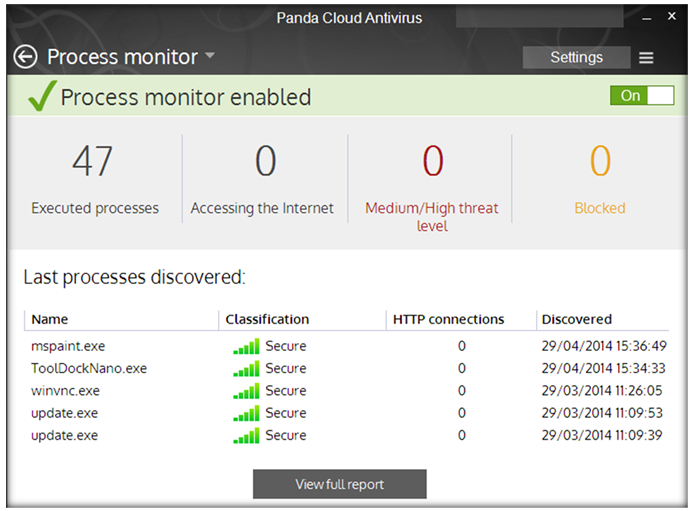Select the mspaint.exe process row

coord(347,346)
